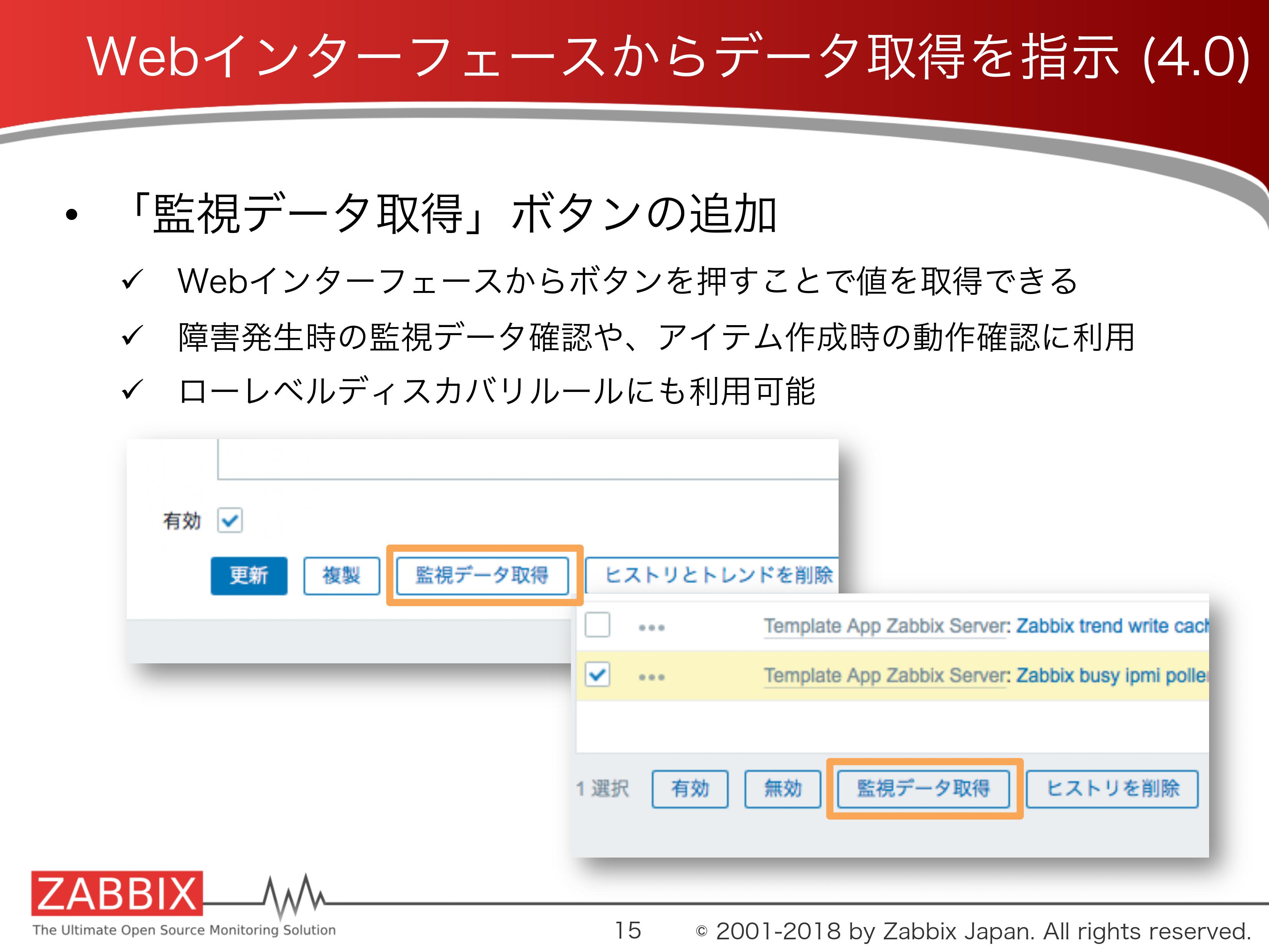
Task: Click the ZABBIX logo
Action: [117, 894]
